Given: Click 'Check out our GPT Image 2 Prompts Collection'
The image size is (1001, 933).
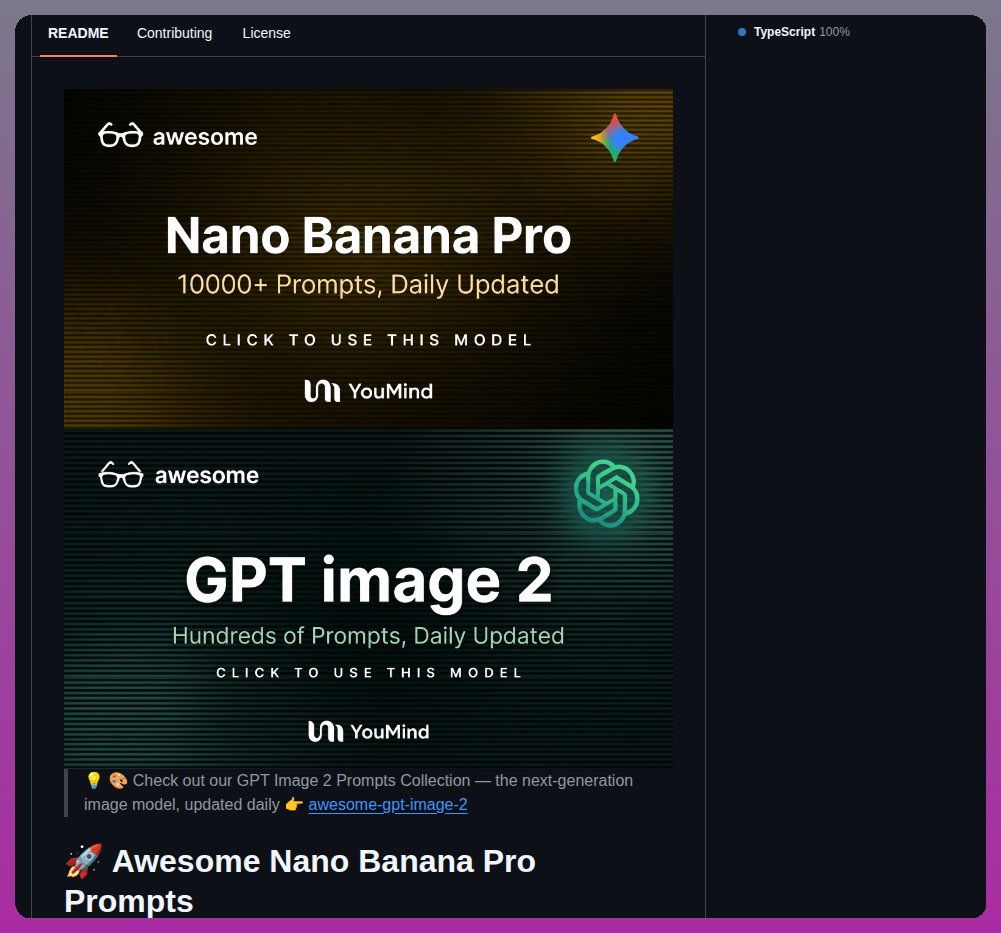Looking at the screenshot, I should tap(301, 780).
